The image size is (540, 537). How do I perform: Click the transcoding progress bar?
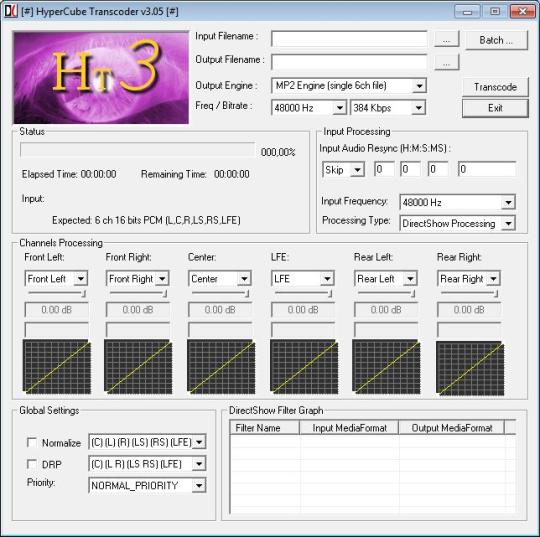(x=138, y=150)
